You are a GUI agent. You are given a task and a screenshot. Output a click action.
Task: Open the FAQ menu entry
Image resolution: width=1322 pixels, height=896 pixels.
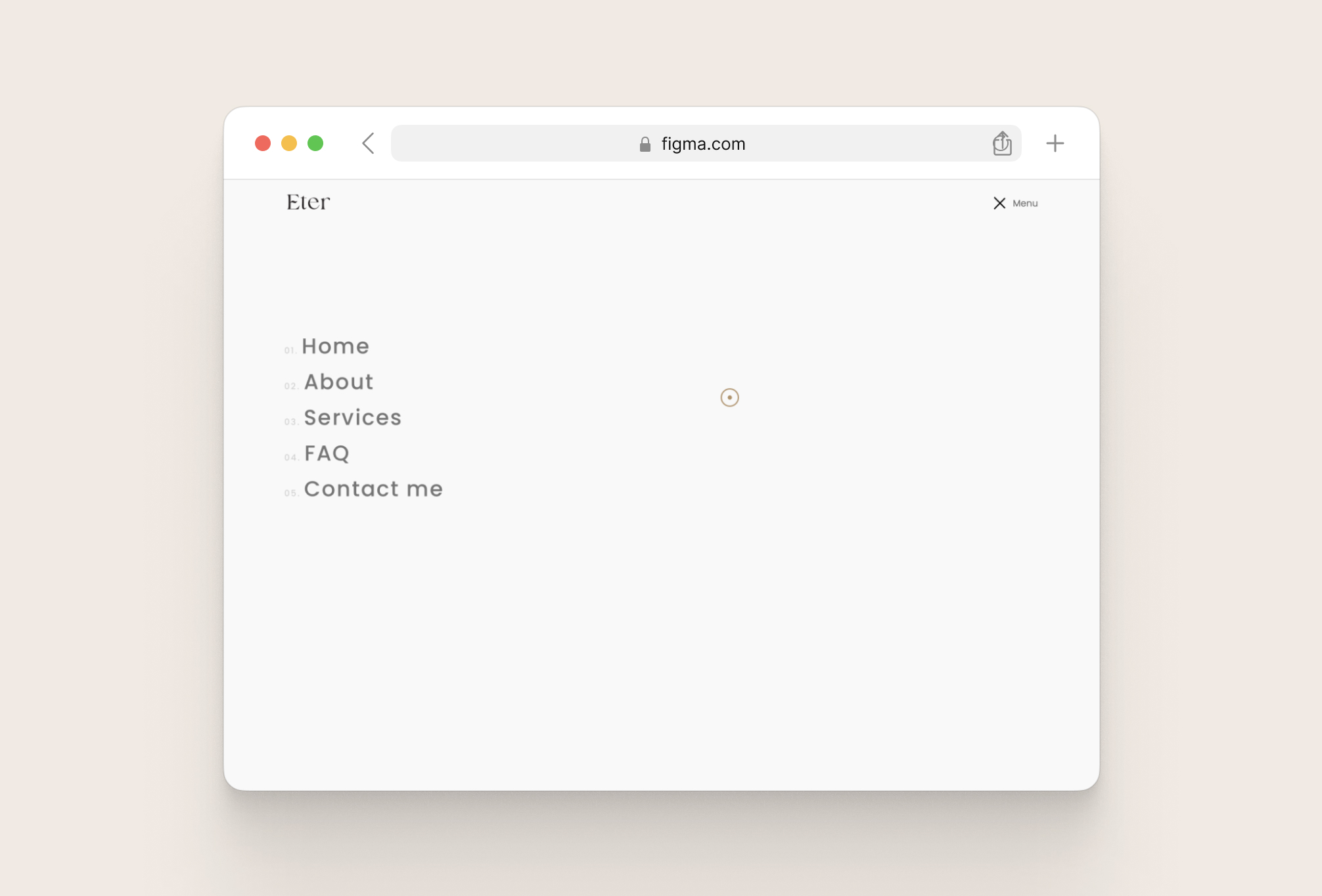327,453
